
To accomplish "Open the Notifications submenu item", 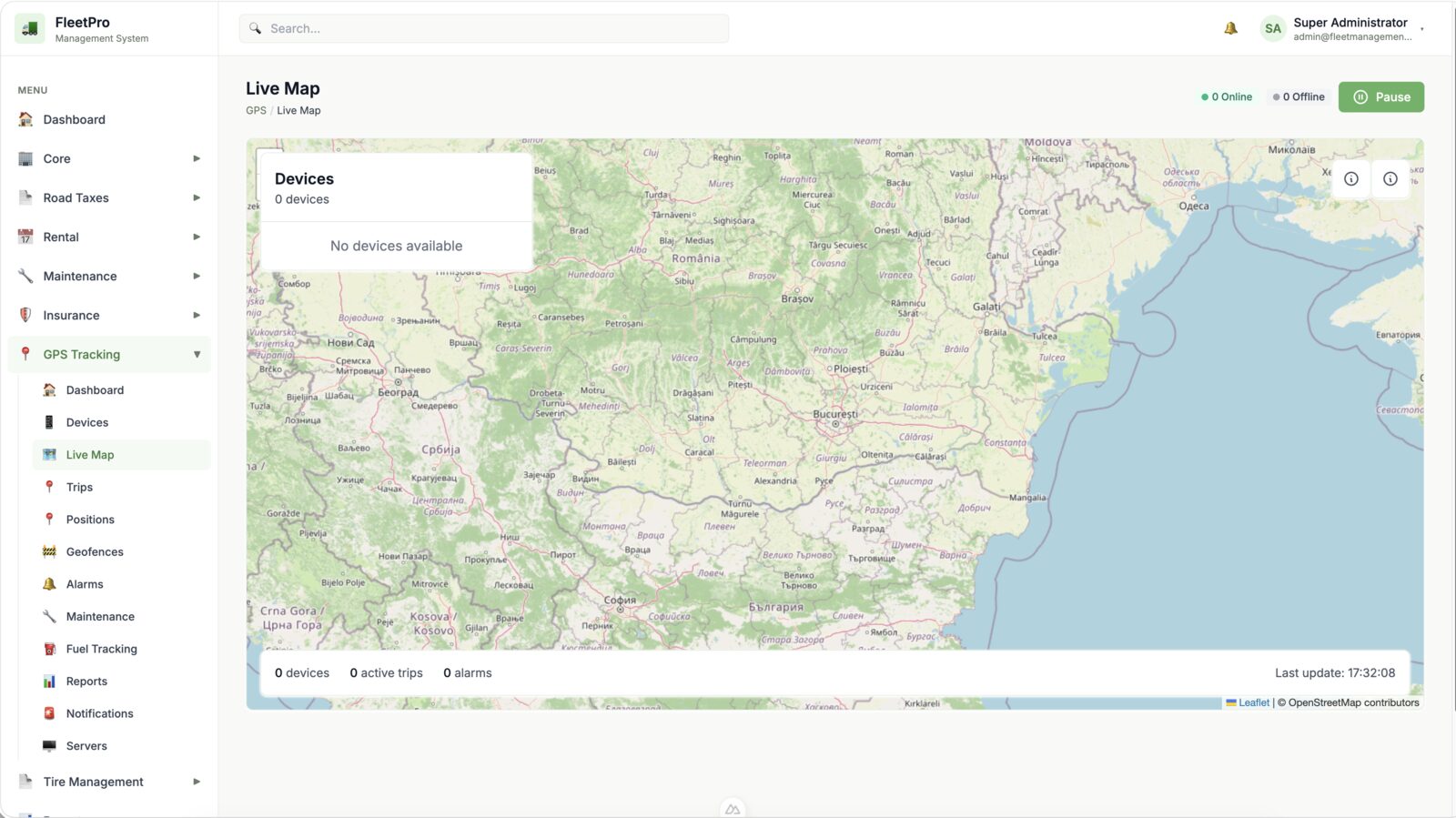I will pos(121,713).
